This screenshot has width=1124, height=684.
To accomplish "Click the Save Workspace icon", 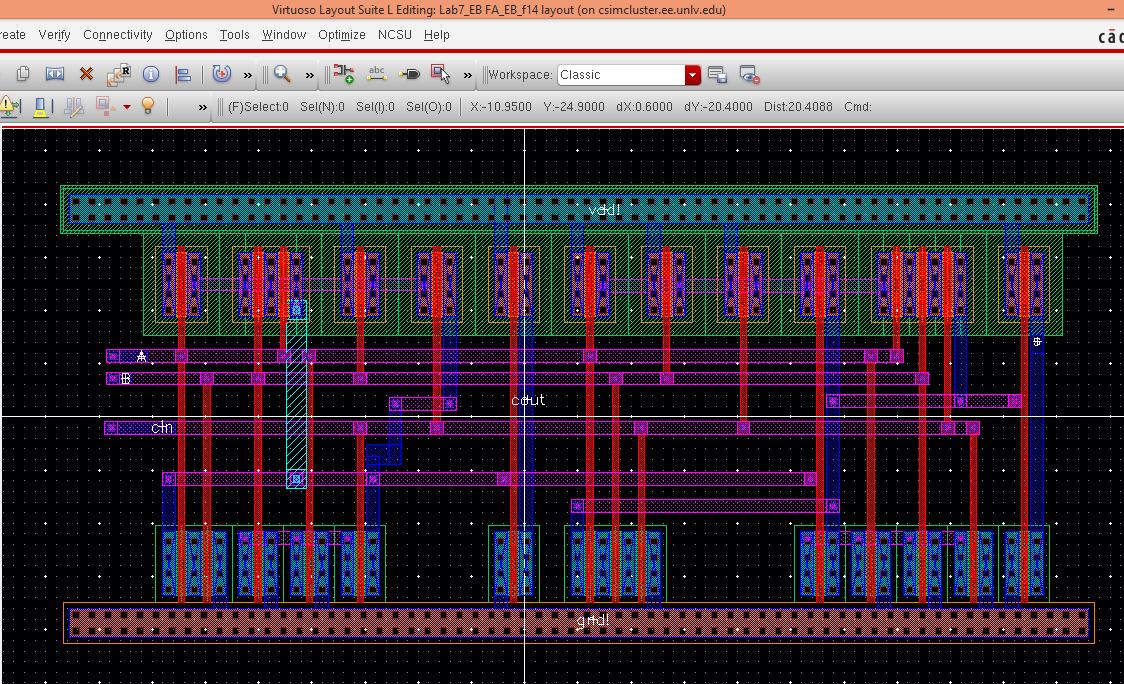I will click(717, 75).
